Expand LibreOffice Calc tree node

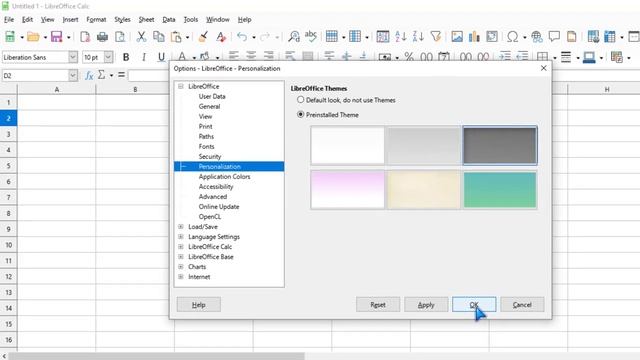(x=181, y=247)
